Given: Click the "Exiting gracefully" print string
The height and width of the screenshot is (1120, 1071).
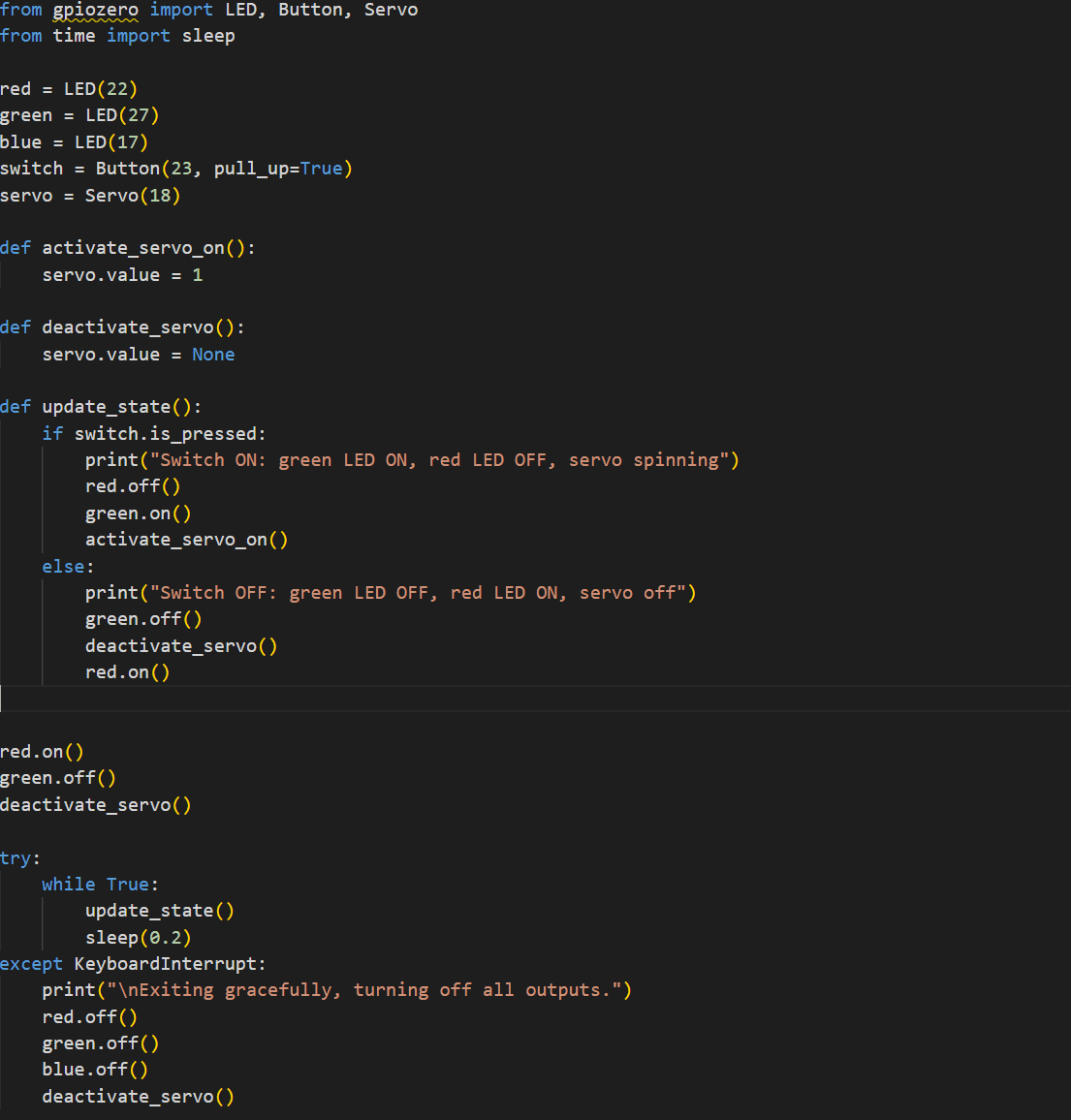Looking at the screenshot, I should click(369, 990).
